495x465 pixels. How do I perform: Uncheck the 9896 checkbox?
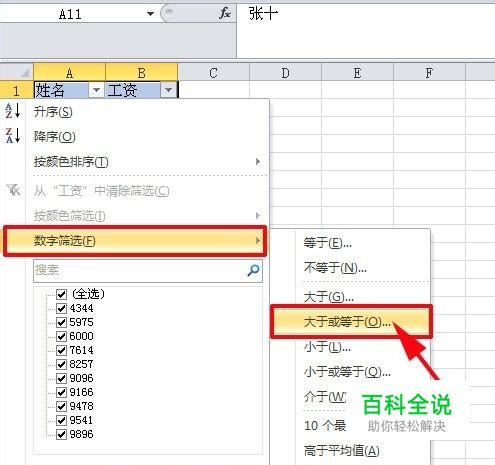click(61, 434)
